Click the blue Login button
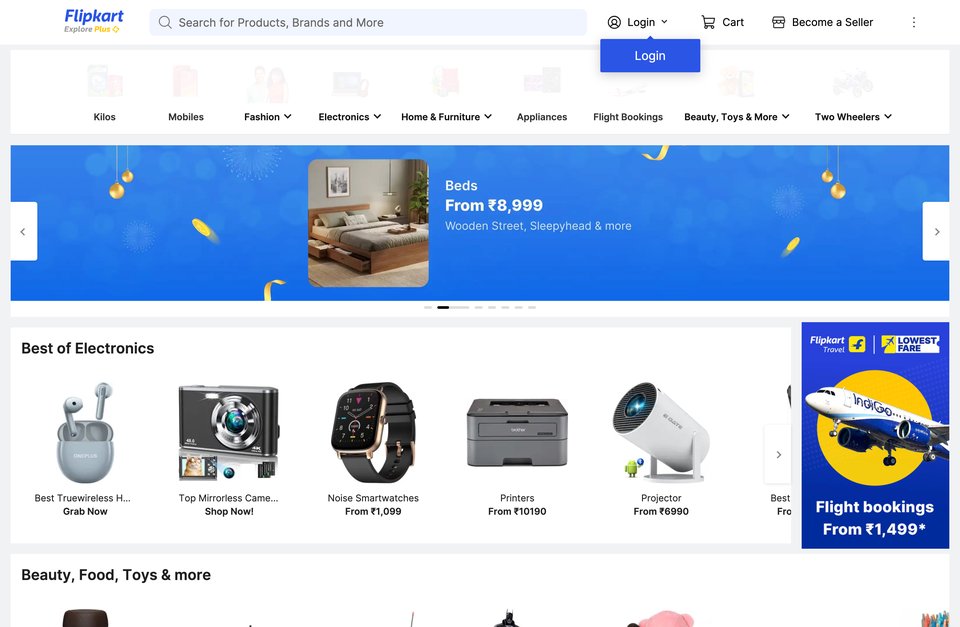The image size is (960, 627). (x=650, y=56)
